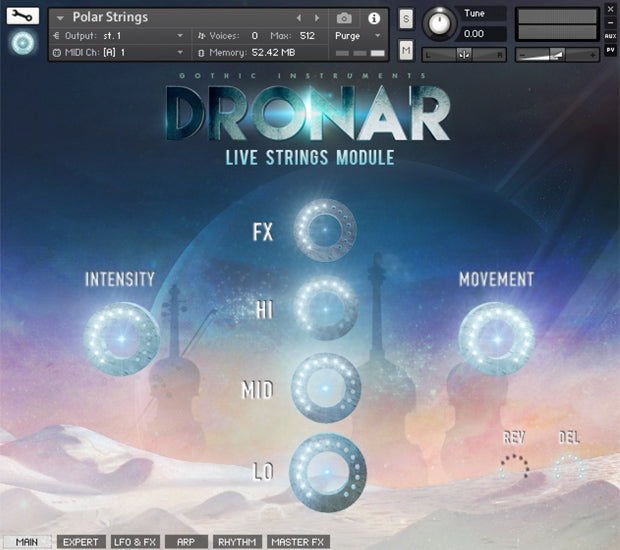
Task: Go to the next instrument preset arrow
Action: point(315,18)
